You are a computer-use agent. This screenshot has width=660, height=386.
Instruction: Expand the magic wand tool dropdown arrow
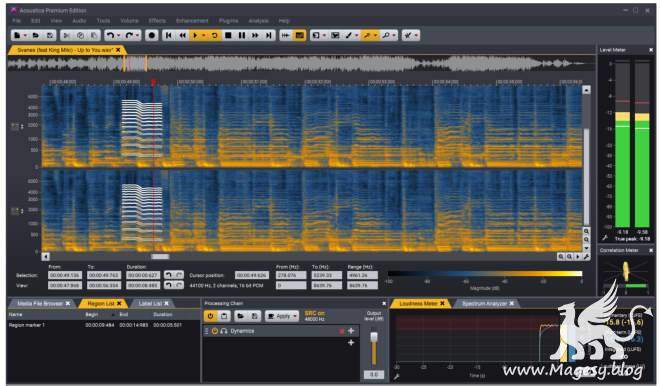tap(375, 36)
